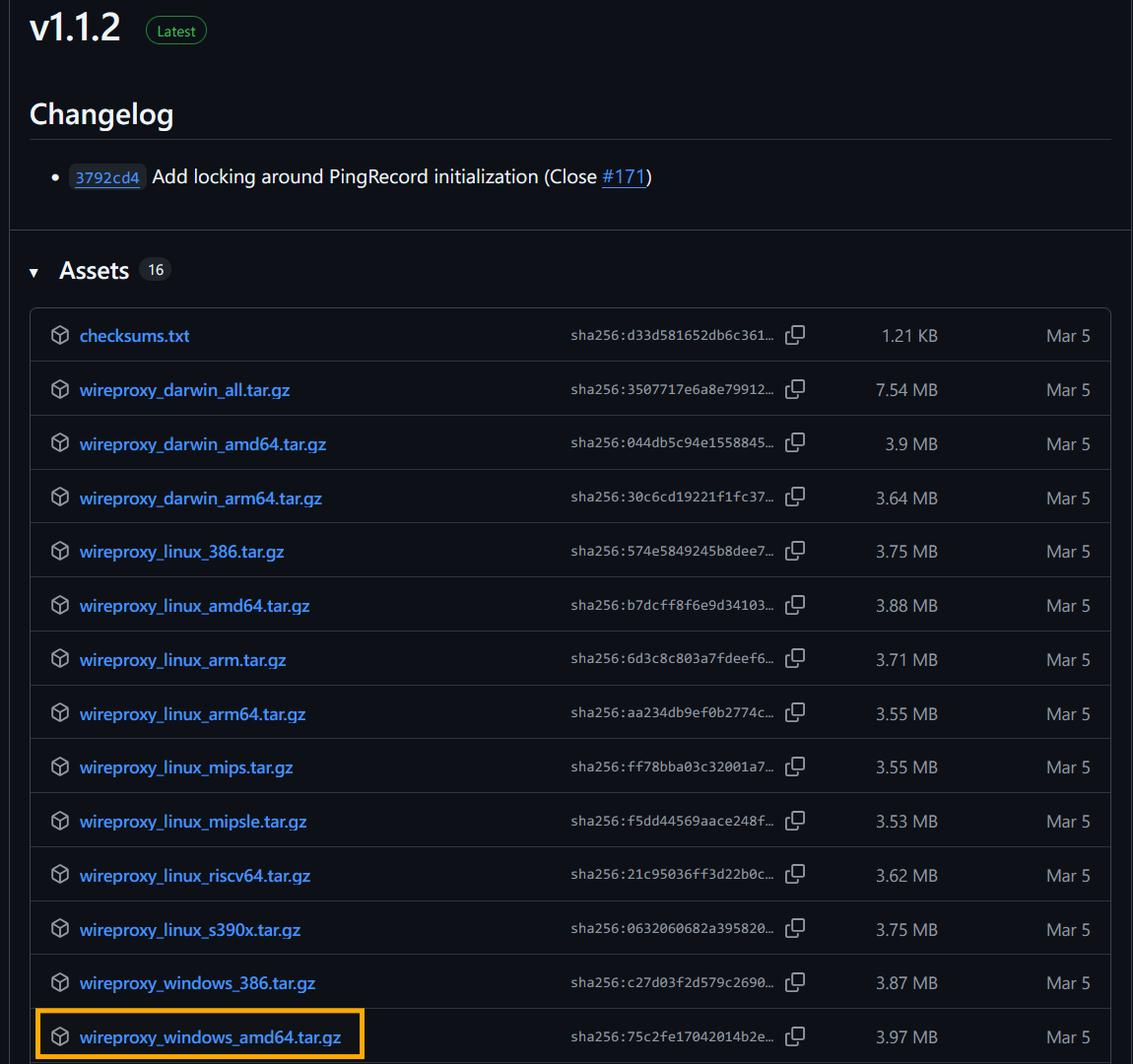This screenshot has width=1133, height=1064.
Task: Collapse the Assets section triangle
Action: click(34, 272)
